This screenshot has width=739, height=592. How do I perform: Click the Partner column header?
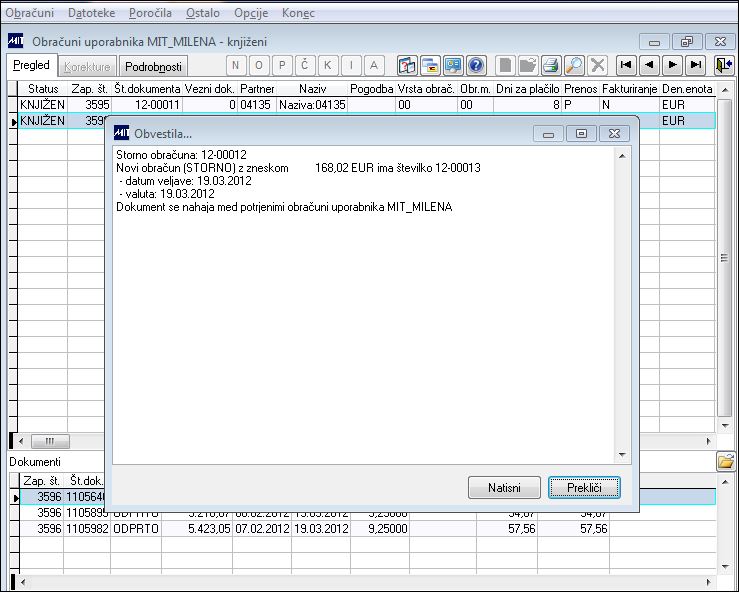[x=257, y=89]
